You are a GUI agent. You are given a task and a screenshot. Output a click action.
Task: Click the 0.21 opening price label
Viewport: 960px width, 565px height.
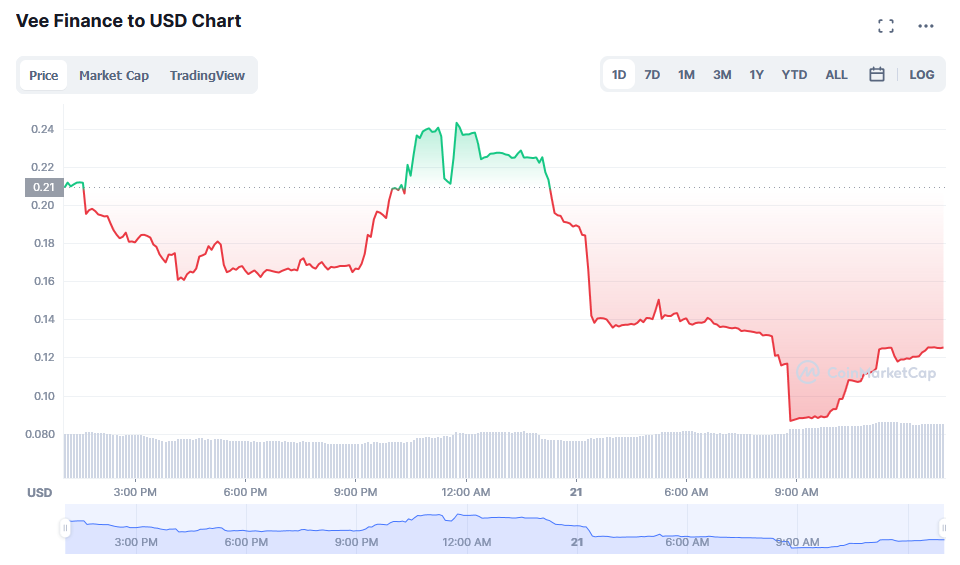tap(44, 187)
